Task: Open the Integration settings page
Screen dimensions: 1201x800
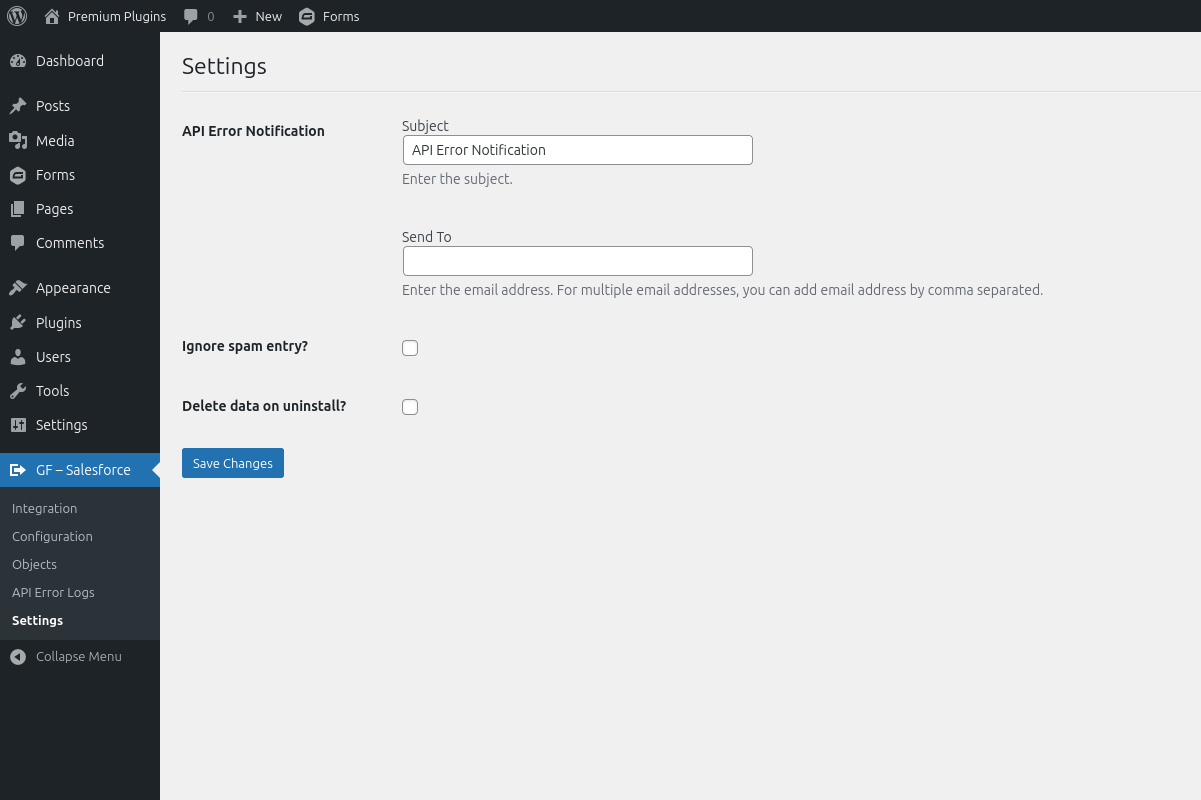Action: click(44, 508)
